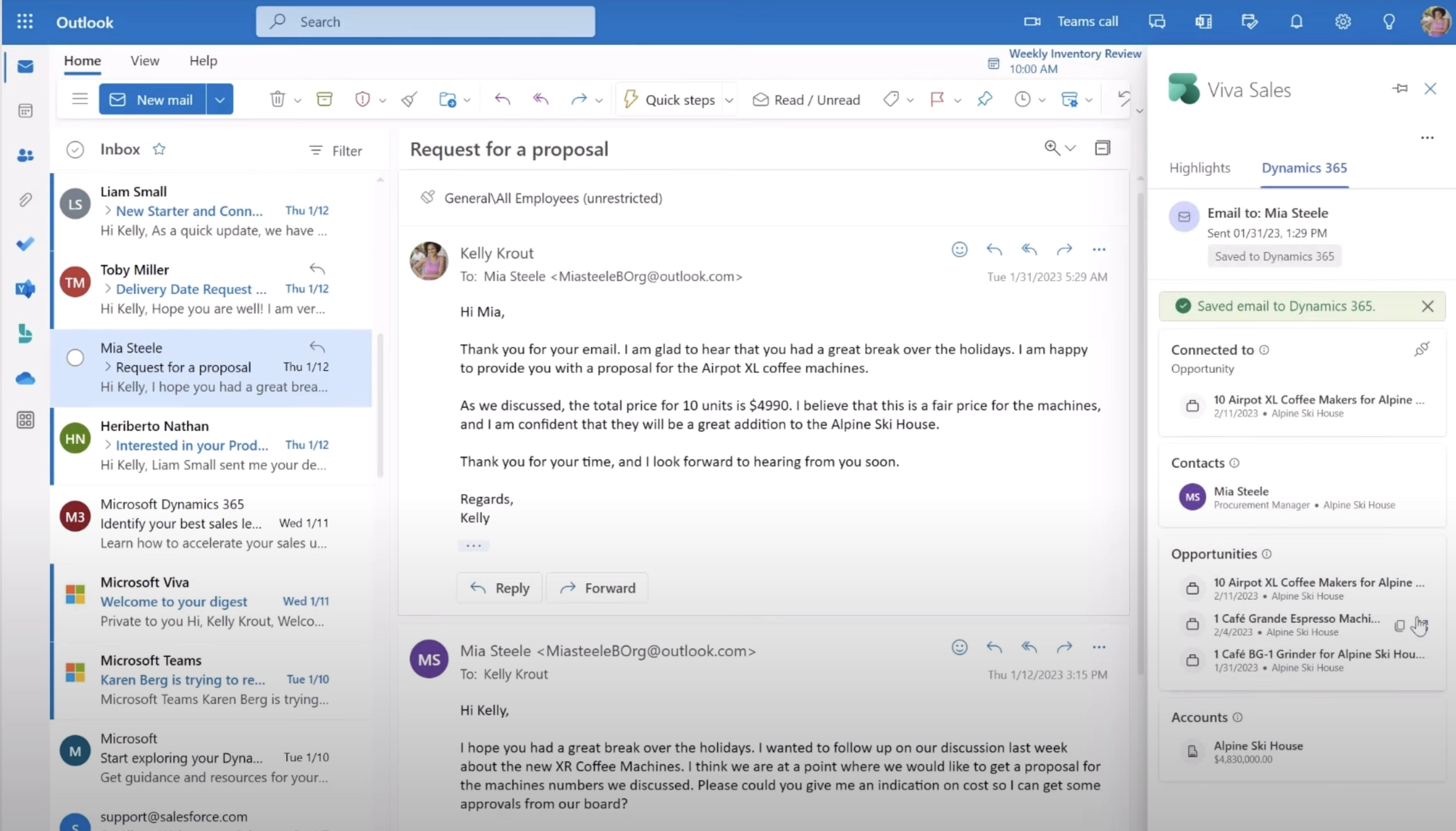
Task: Expand Delete options dropdown arrow
Action: pyautogui.click(x=297, y=100)
